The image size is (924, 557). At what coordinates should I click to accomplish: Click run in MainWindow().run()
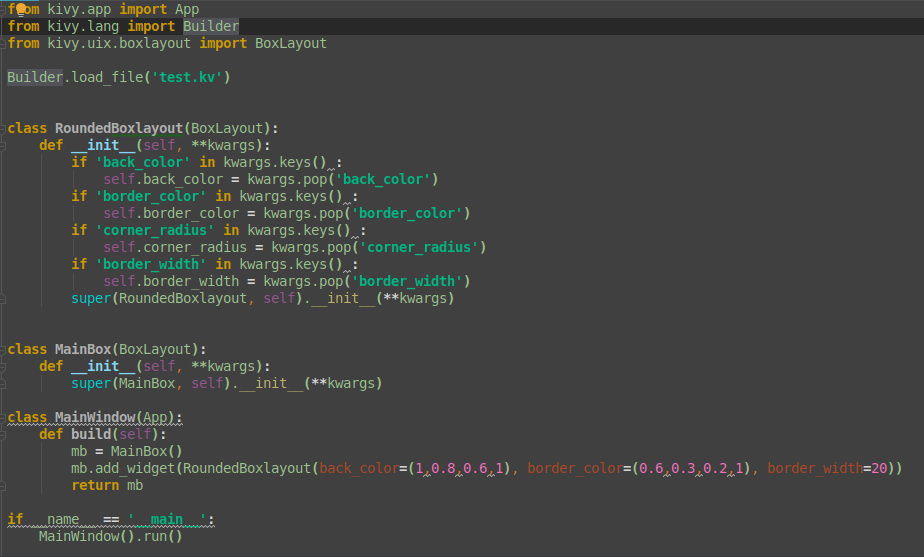tap(155, 536)
